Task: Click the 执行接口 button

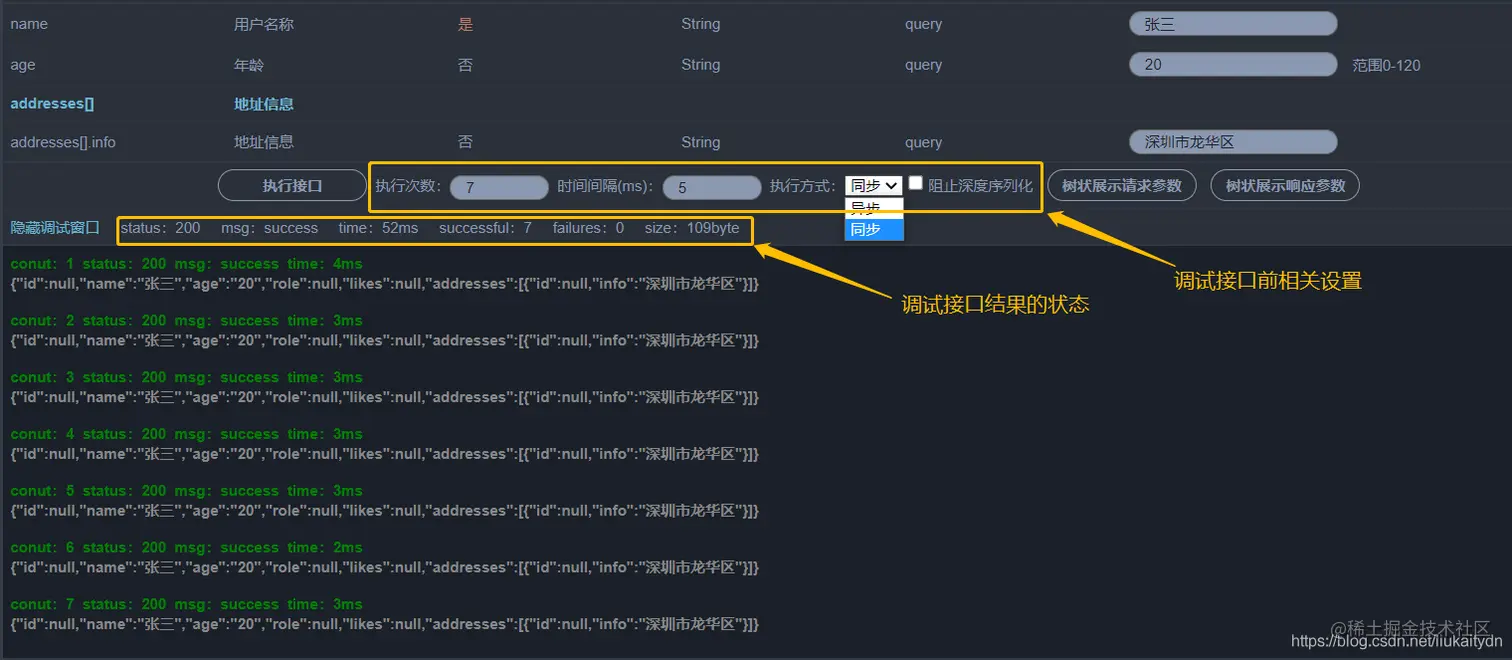Action: [292, 185]
